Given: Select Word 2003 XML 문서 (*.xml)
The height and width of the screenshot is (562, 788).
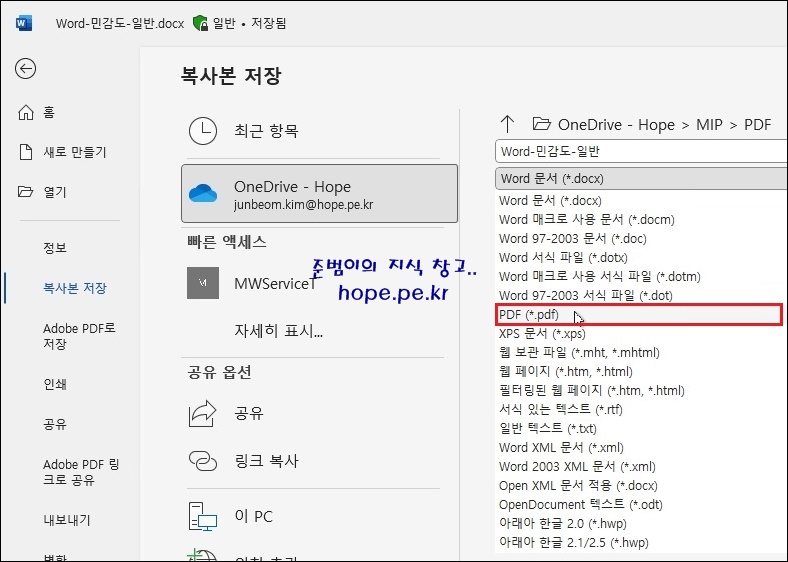Looking at the screenshot, I should pyautogui.click(x=577, y=467).
